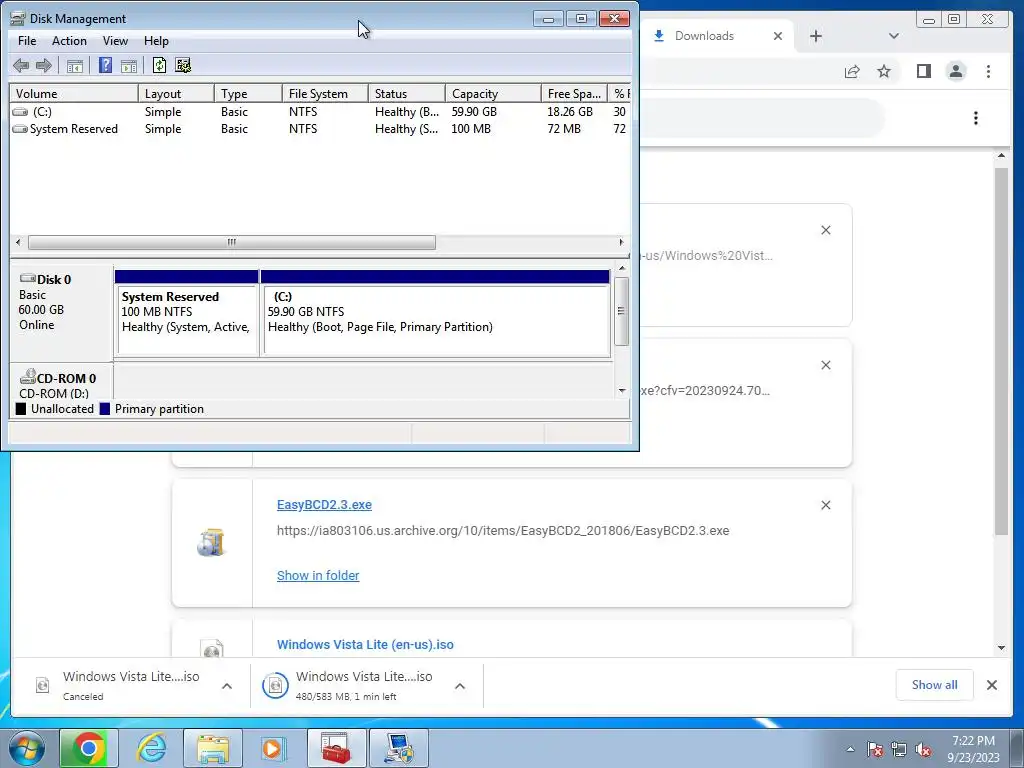Screen dimensions: 1024x768
Task: Remove the exe?cfv=20230924 download entry from list
Action: tap(826, 365)
